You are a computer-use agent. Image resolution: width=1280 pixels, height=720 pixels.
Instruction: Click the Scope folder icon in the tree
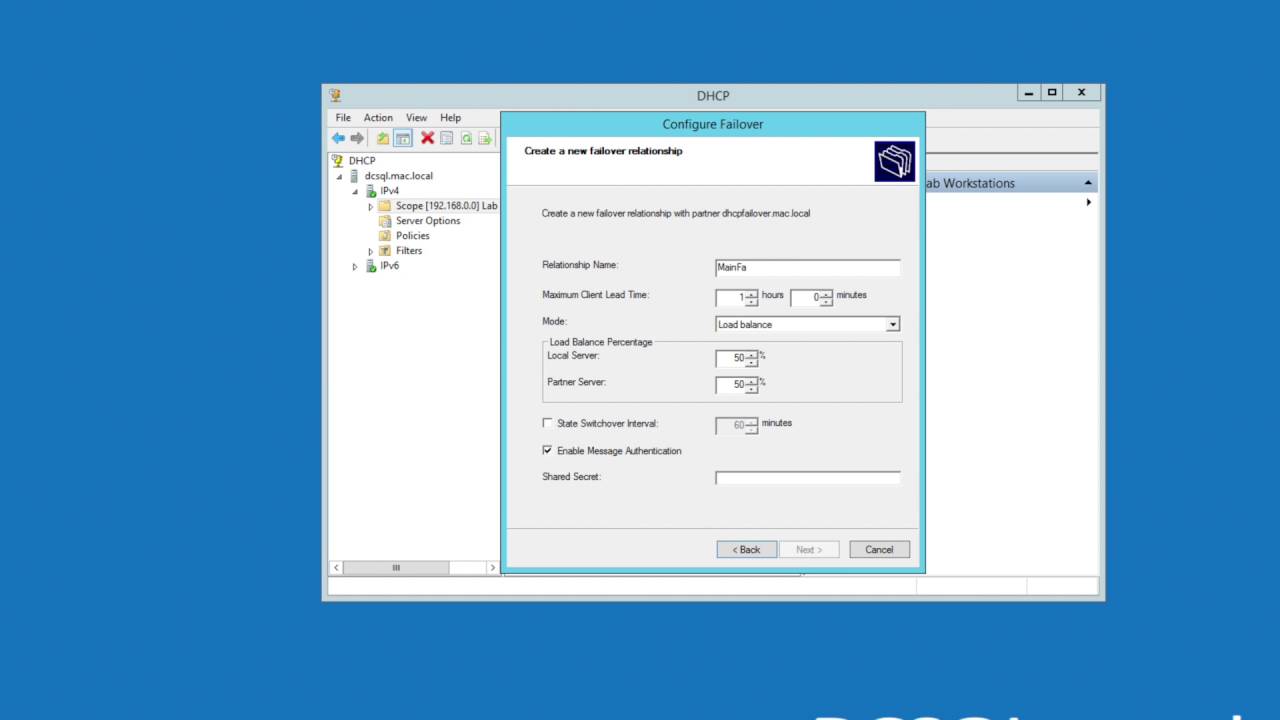385,206
